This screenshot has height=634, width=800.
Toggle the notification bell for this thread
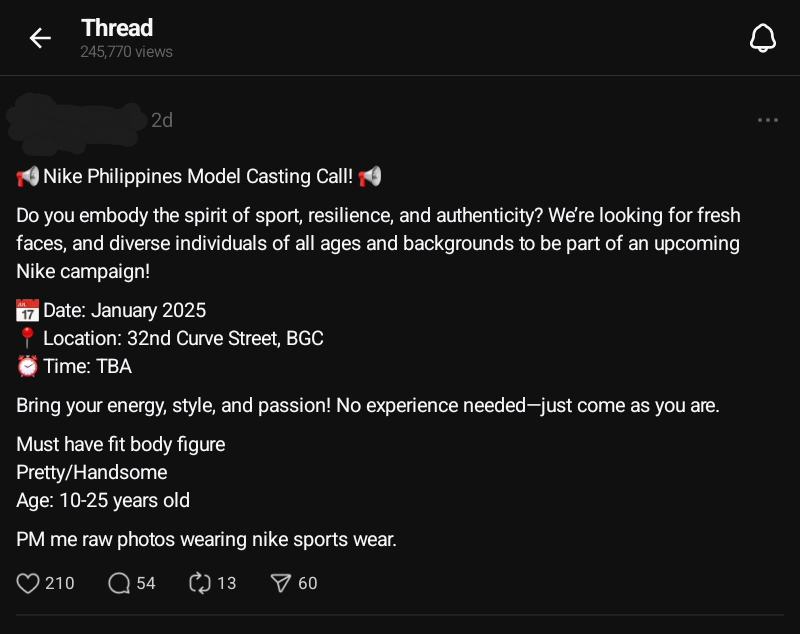tap(763, 38)
